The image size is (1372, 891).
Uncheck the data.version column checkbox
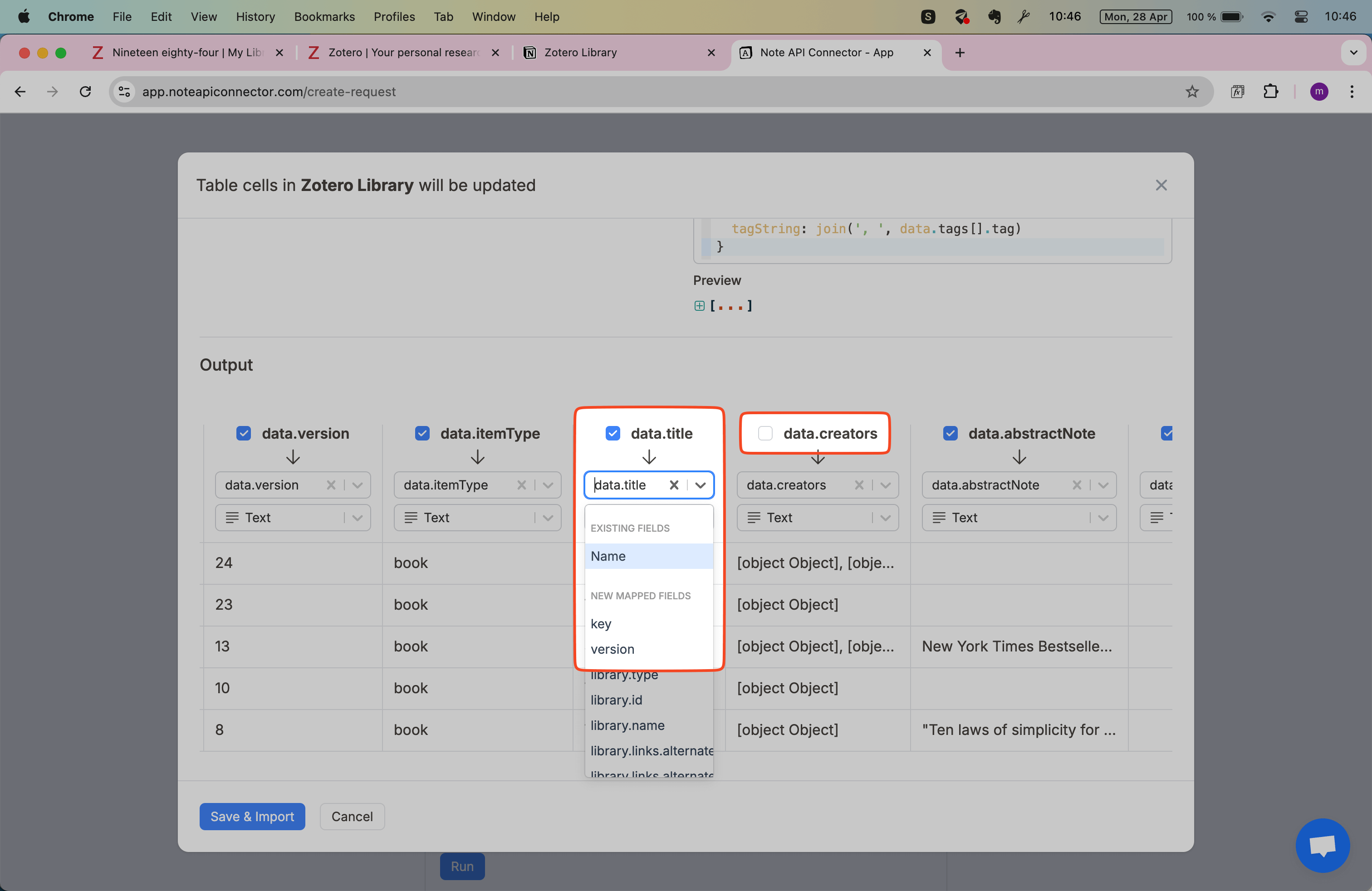click(244, 433)
